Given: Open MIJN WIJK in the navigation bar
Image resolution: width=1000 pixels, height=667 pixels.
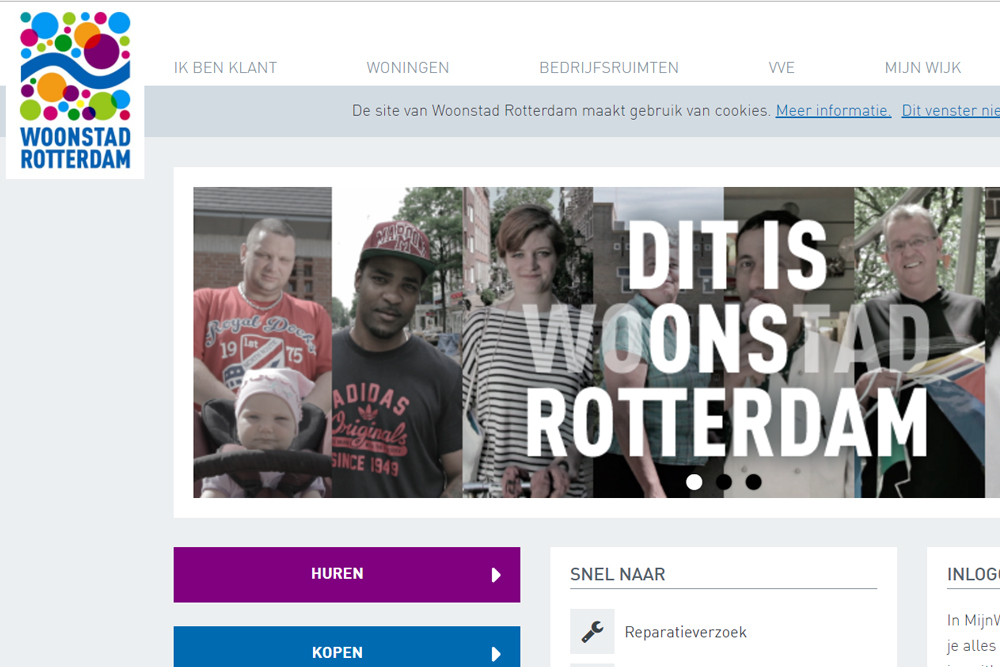Looking at the screenshot, I should coord(922,68).
